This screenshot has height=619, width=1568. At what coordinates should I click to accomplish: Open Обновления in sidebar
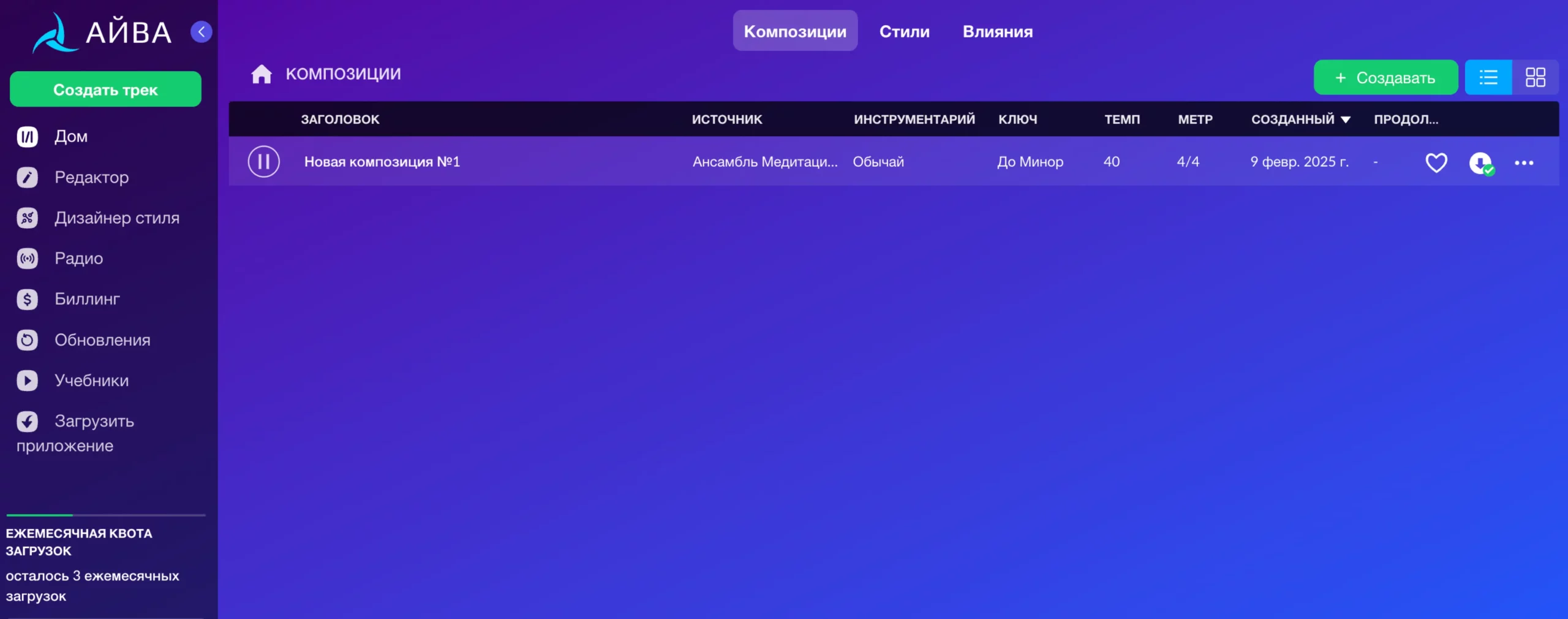coord(102,340)
